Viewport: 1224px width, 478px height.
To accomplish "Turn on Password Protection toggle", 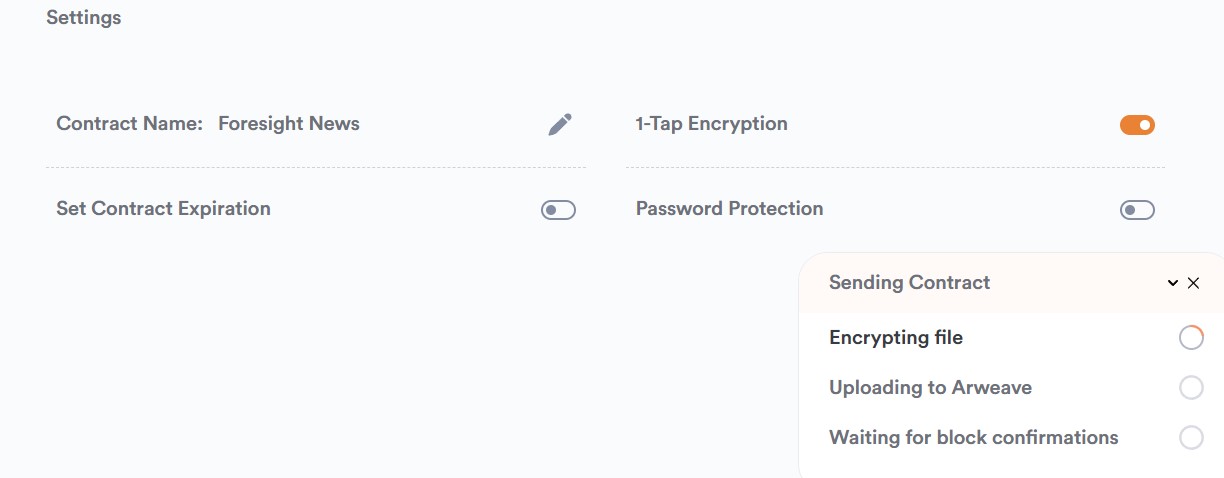I will [1137, 210].
